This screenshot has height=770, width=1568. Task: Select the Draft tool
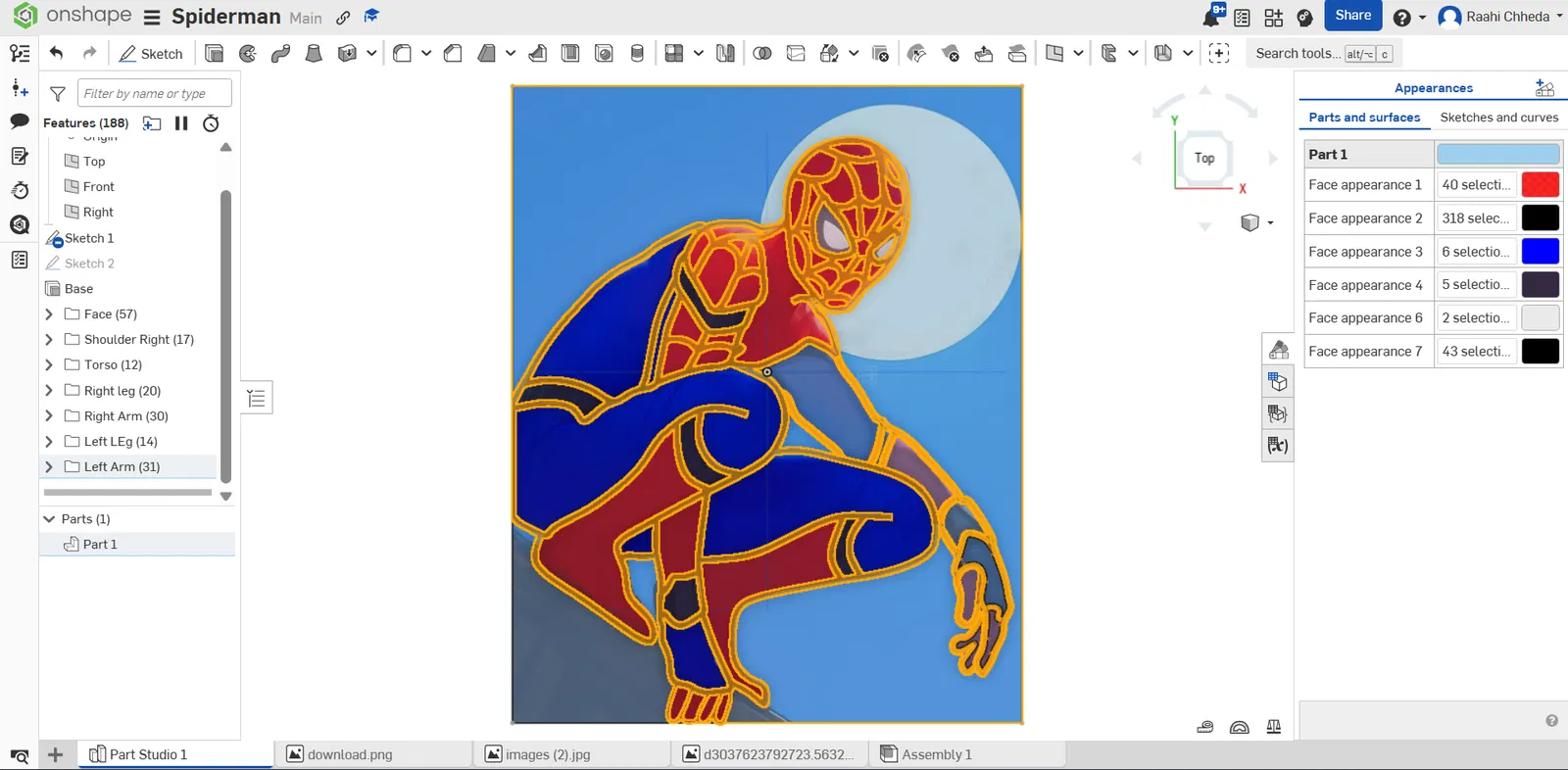tap(486, 53)
